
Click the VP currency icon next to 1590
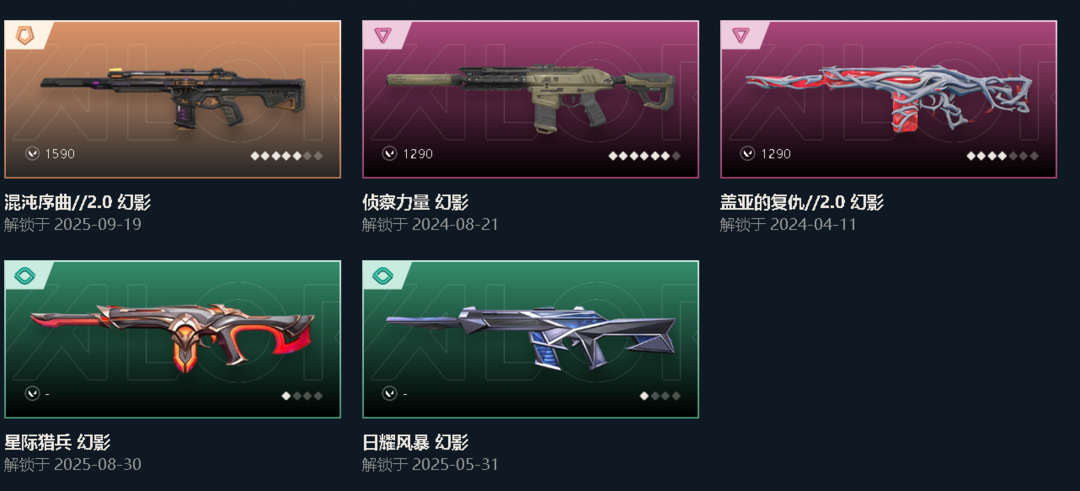click(x=32, y=154)
